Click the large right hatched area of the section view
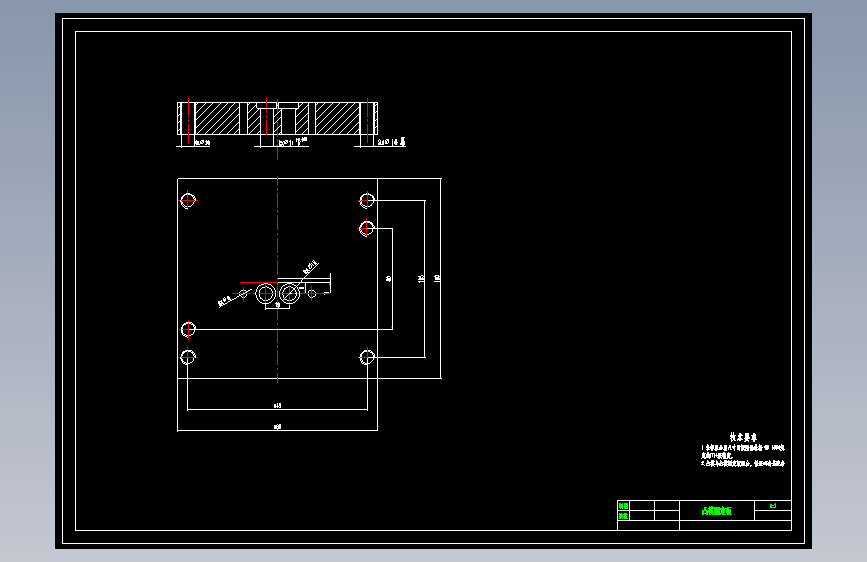This screenshot has height=562, width=867. click(337, 118)
